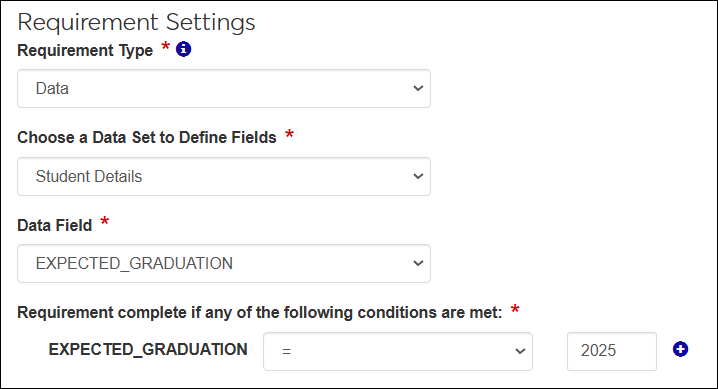Expand the EXPECTED_GRADUATION Data Field dropdown
Image resolution: width=718 pixels, height=389 pixels.
tap(224, 263)
